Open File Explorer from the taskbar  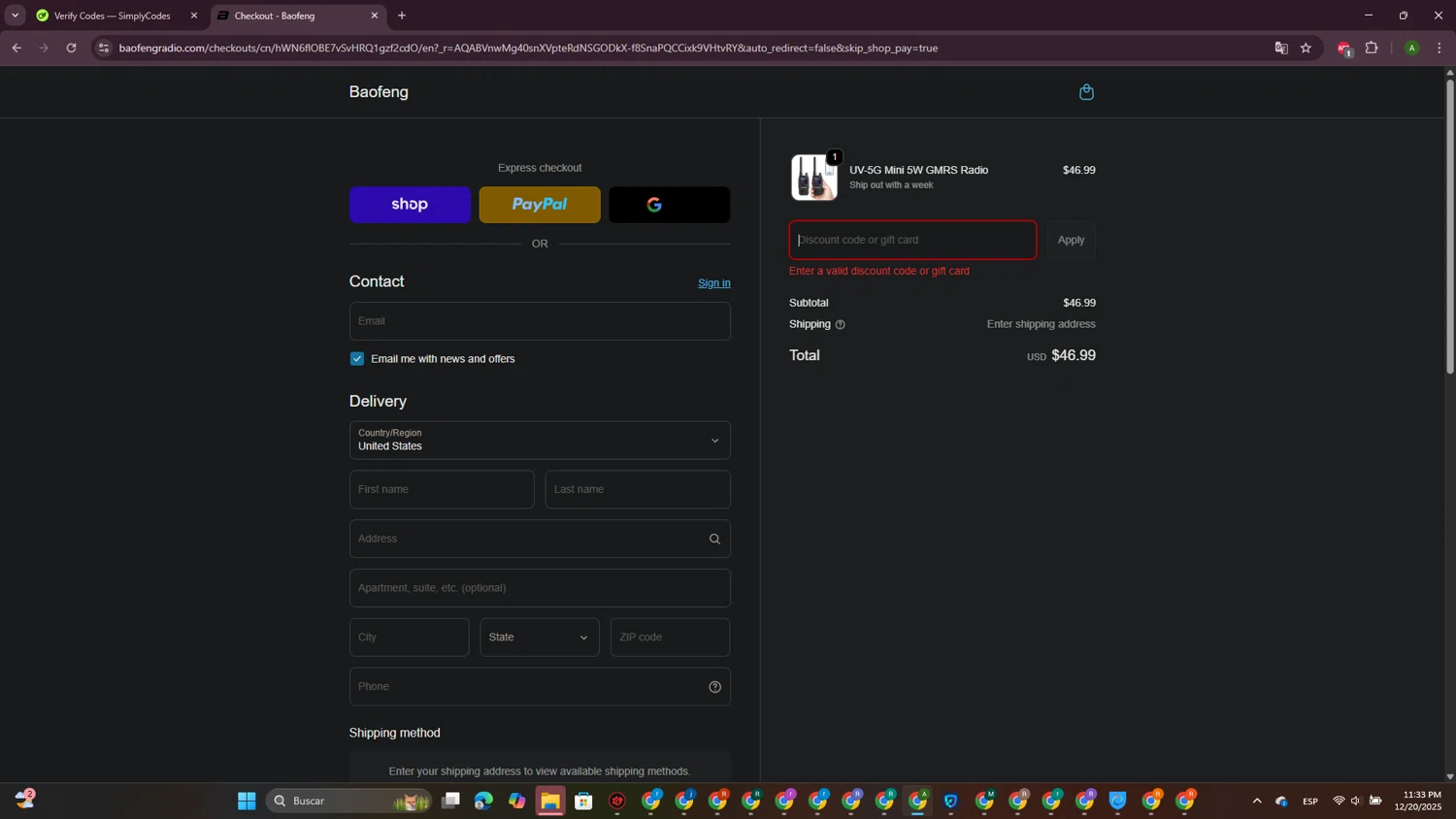point(550,801)
